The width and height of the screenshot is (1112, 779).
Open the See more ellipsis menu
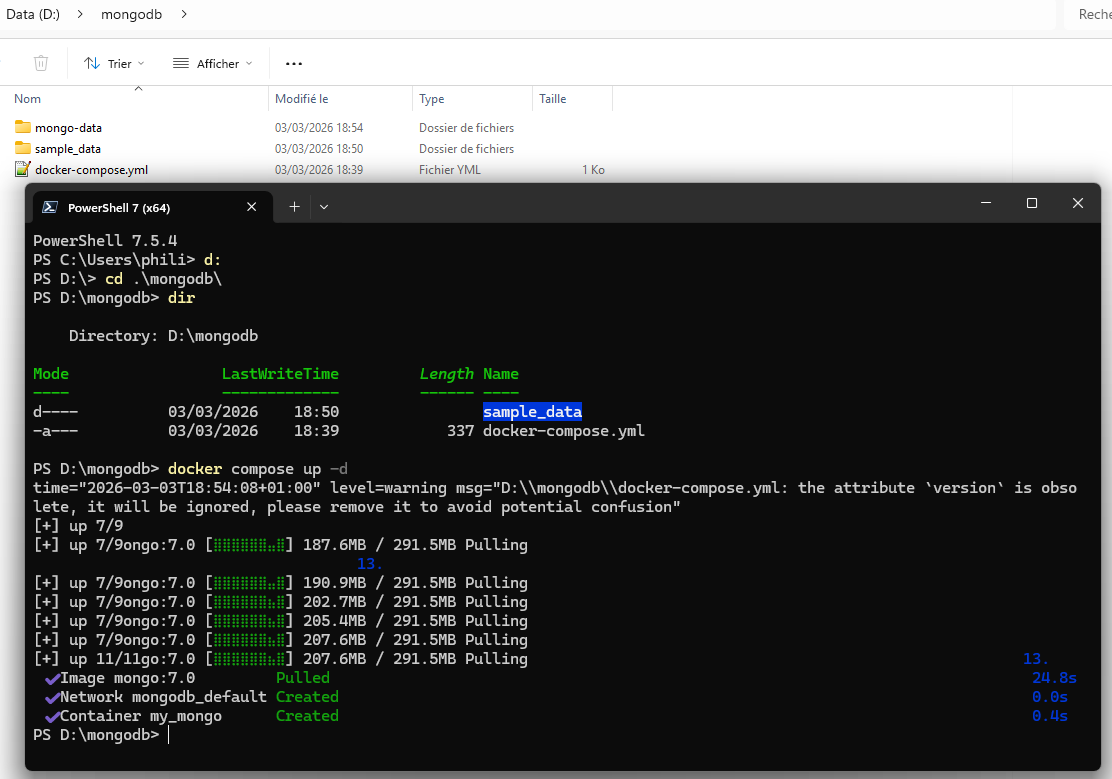click(x=293, y=63)
